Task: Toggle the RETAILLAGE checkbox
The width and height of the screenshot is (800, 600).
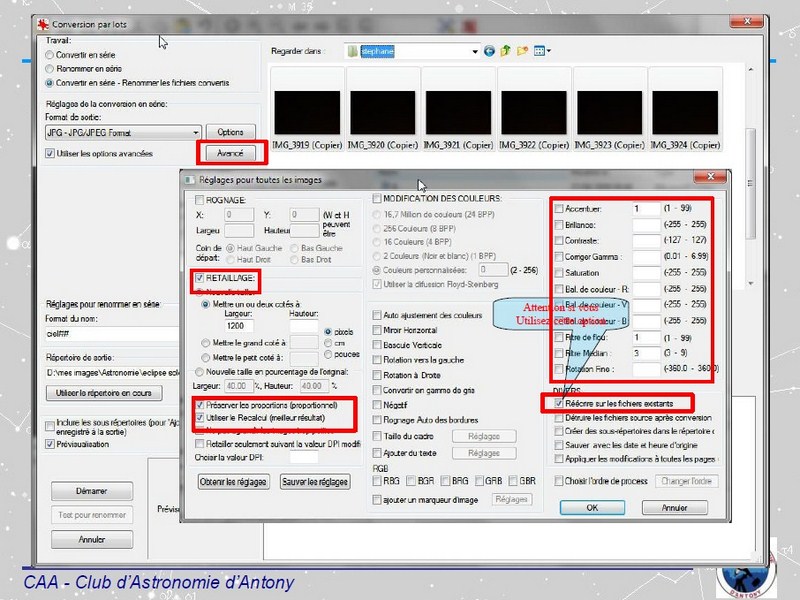Action: [x=200, y=277]
